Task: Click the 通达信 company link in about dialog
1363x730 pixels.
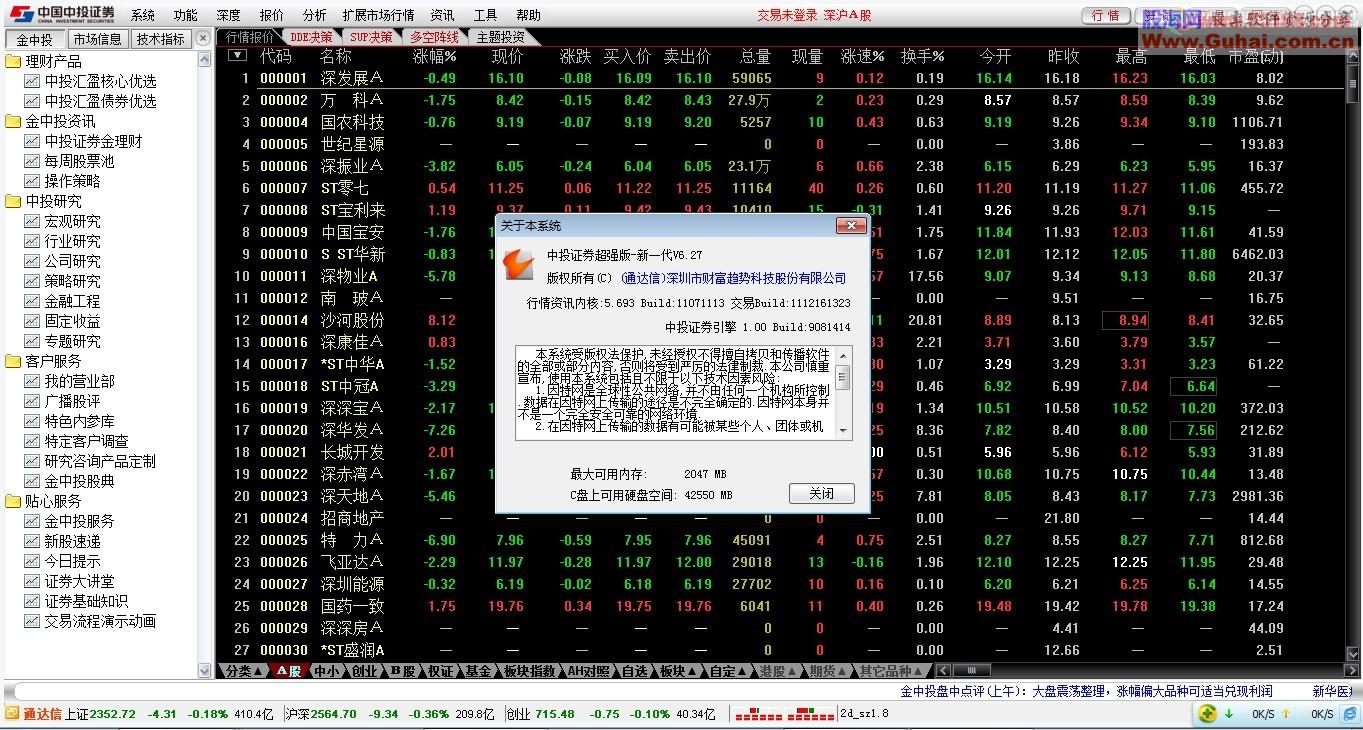Action: tap(734, 278)
